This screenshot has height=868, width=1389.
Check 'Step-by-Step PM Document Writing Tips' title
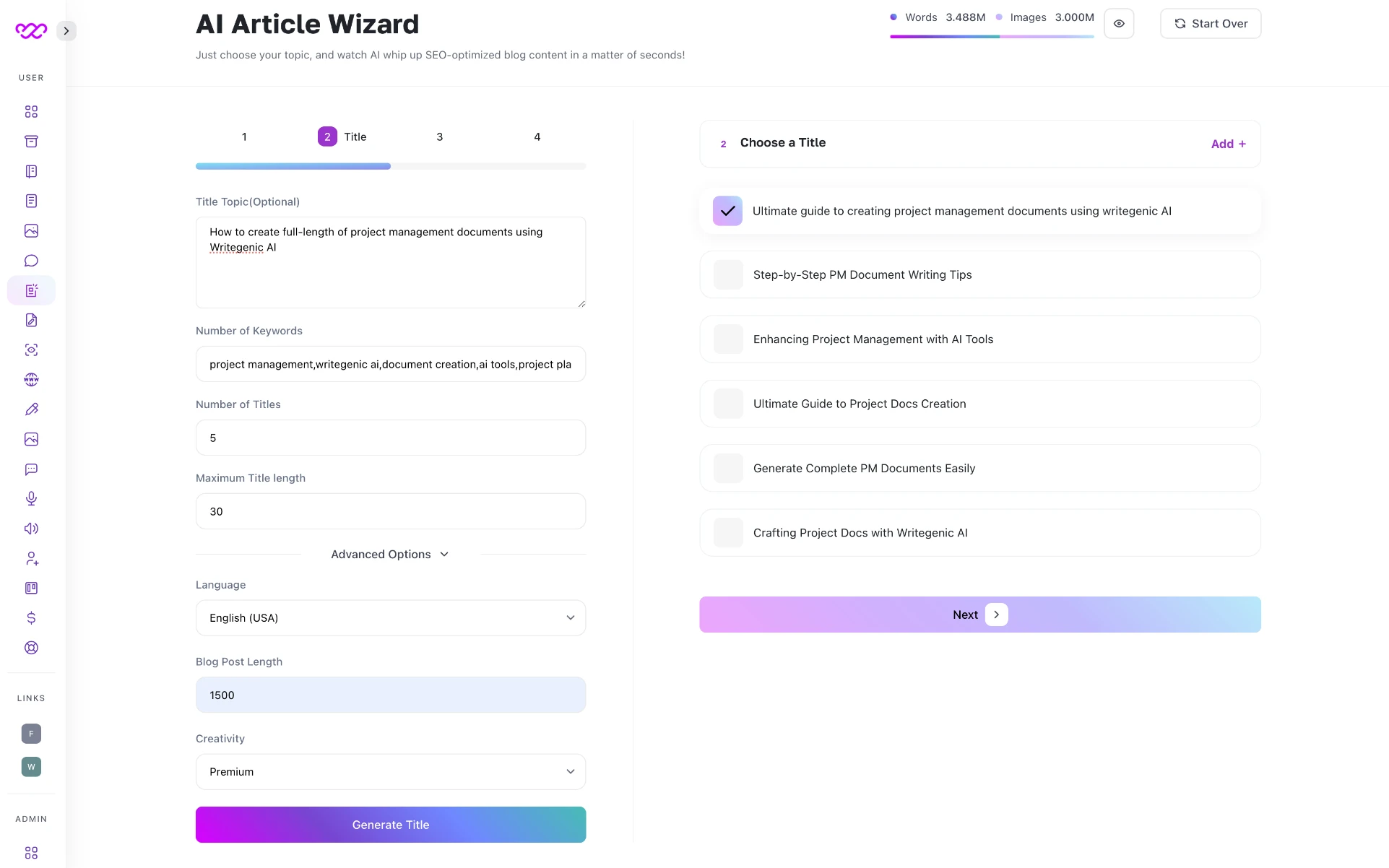click(x=728, y=275)
